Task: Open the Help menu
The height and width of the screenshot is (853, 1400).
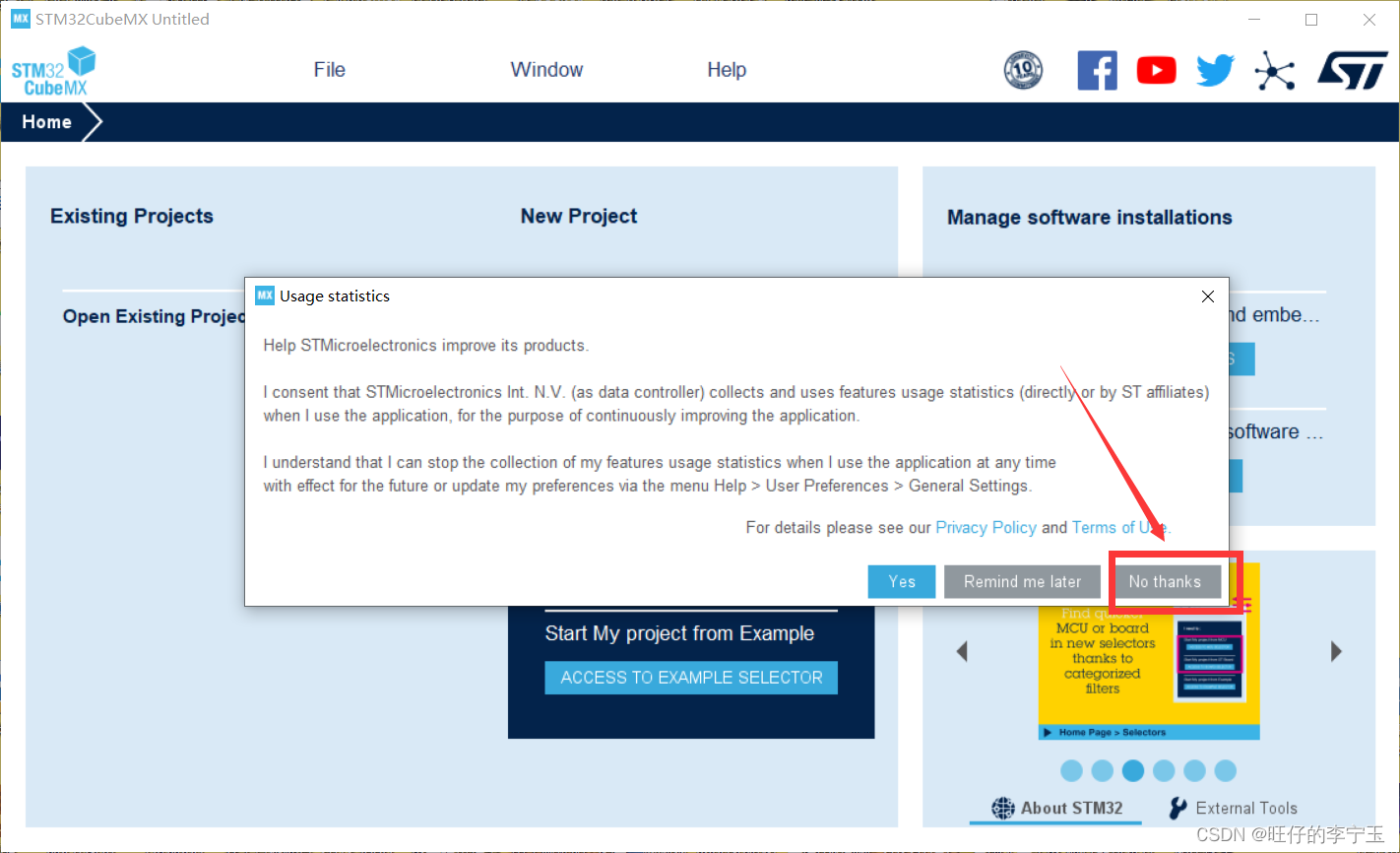Action: tap(727, 70)
